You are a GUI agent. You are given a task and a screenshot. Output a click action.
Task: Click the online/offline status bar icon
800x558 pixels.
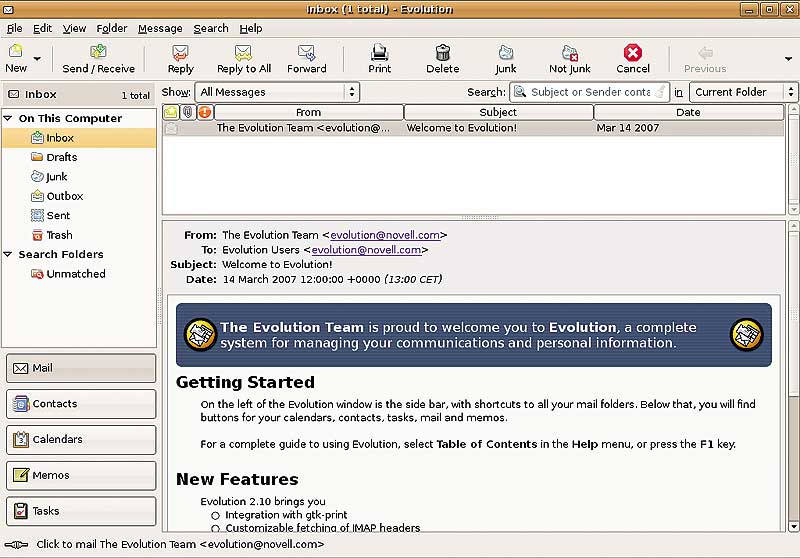click(x=16, y=545)
